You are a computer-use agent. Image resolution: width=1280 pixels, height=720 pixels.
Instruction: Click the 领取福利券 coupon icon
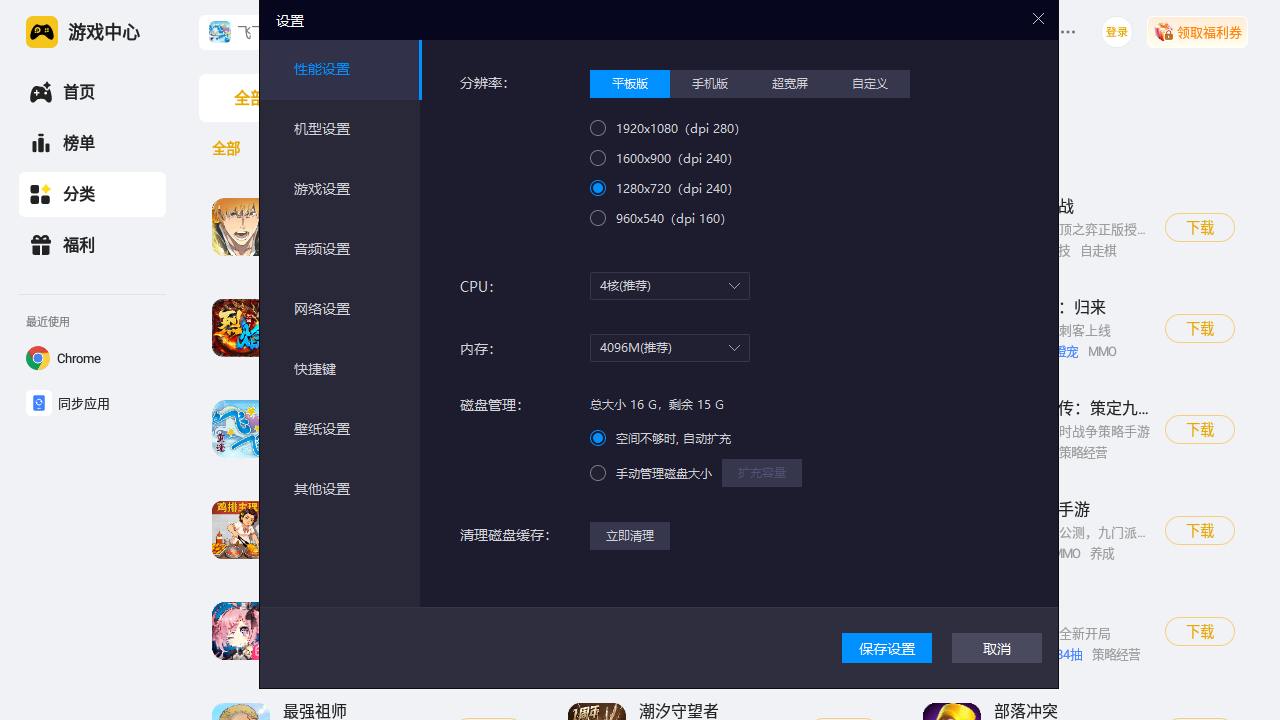pyautogui.click(x=1164, y=31)
